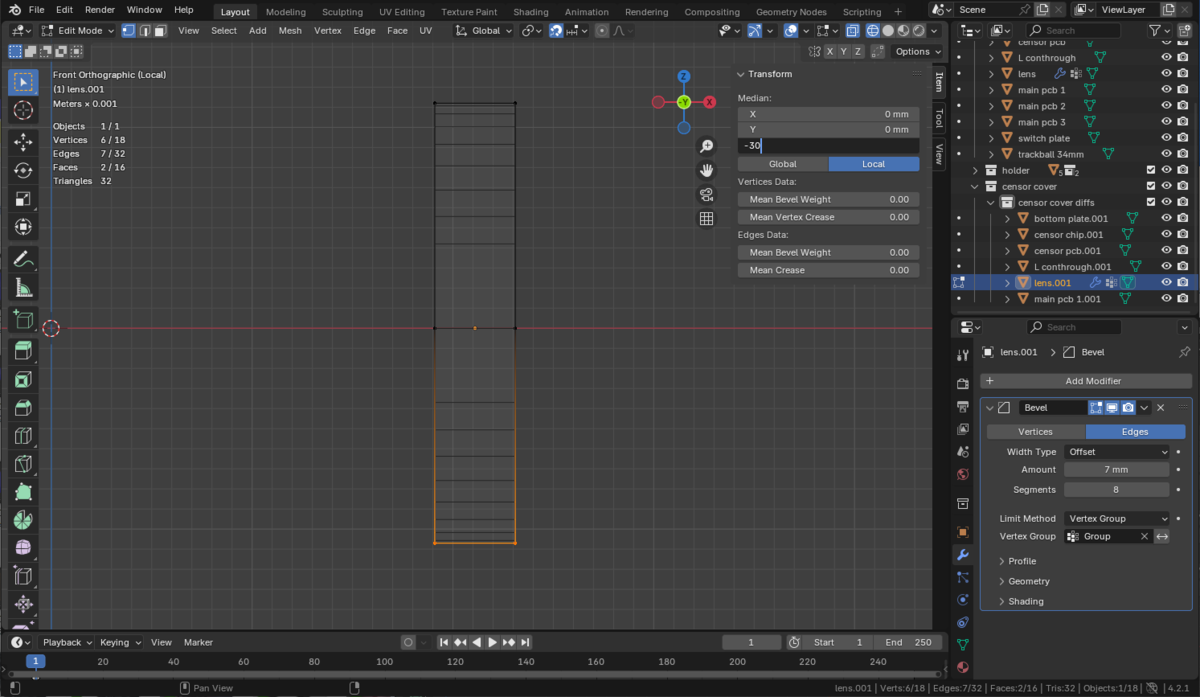Open the File menu

tap(36, 10)
